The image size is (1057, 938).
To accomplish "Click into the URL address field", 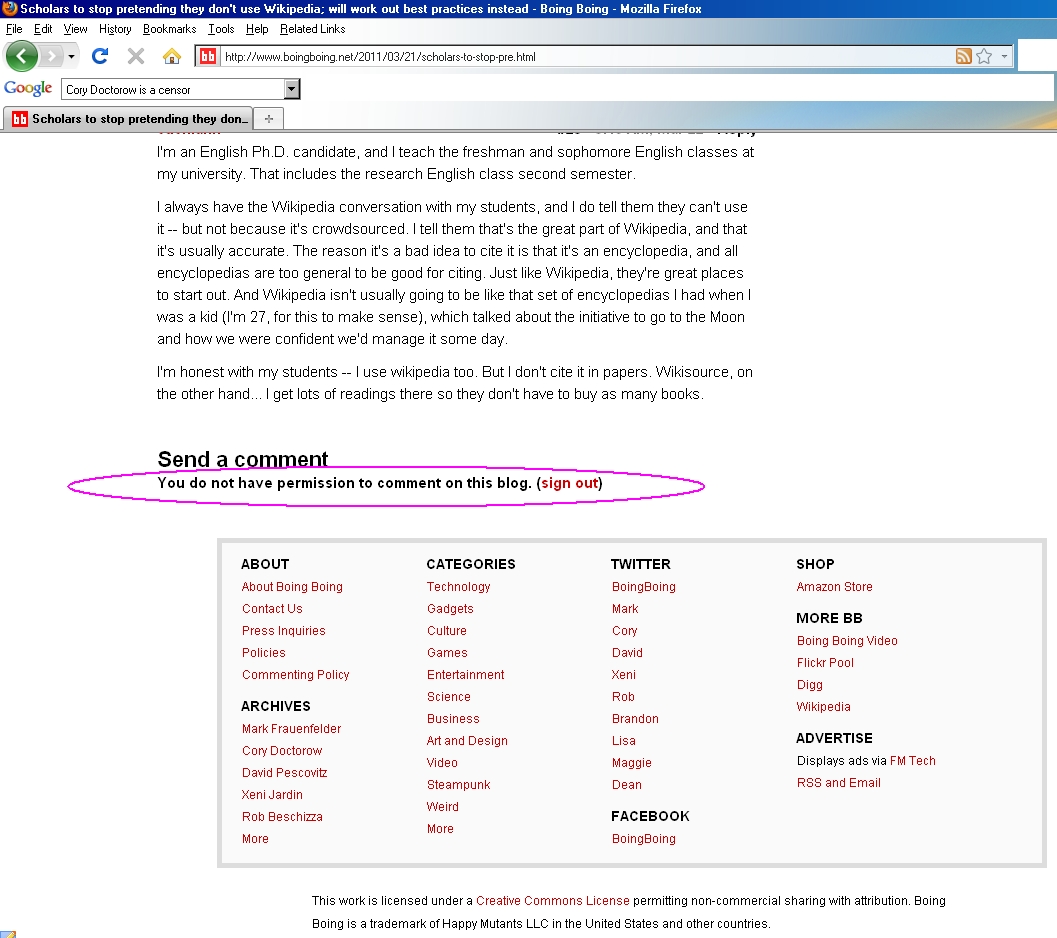I will point(580,57).
